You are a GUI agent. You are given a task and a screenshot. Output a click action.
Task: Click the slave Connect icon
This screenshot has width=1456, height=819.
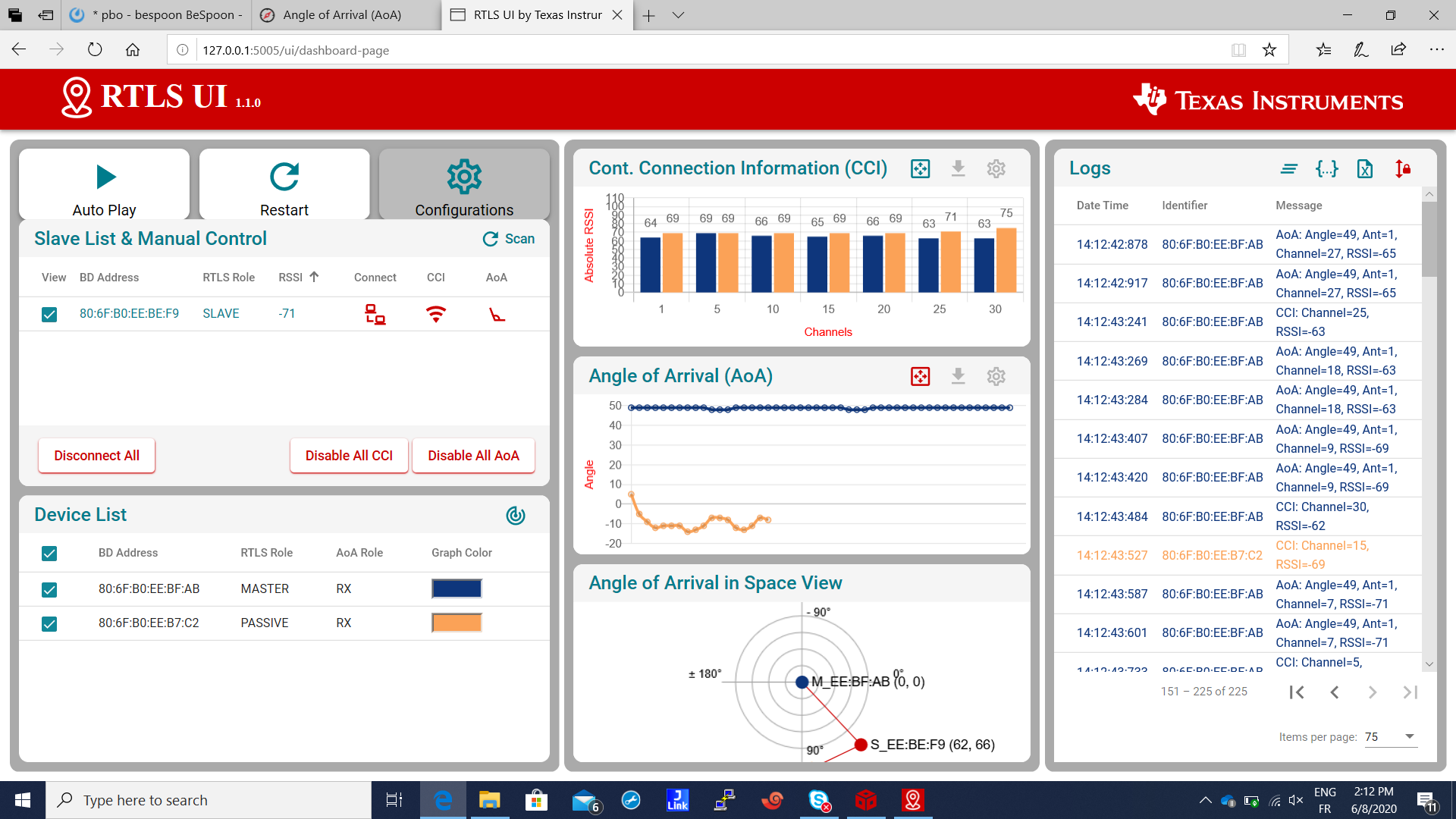point(375,314)
